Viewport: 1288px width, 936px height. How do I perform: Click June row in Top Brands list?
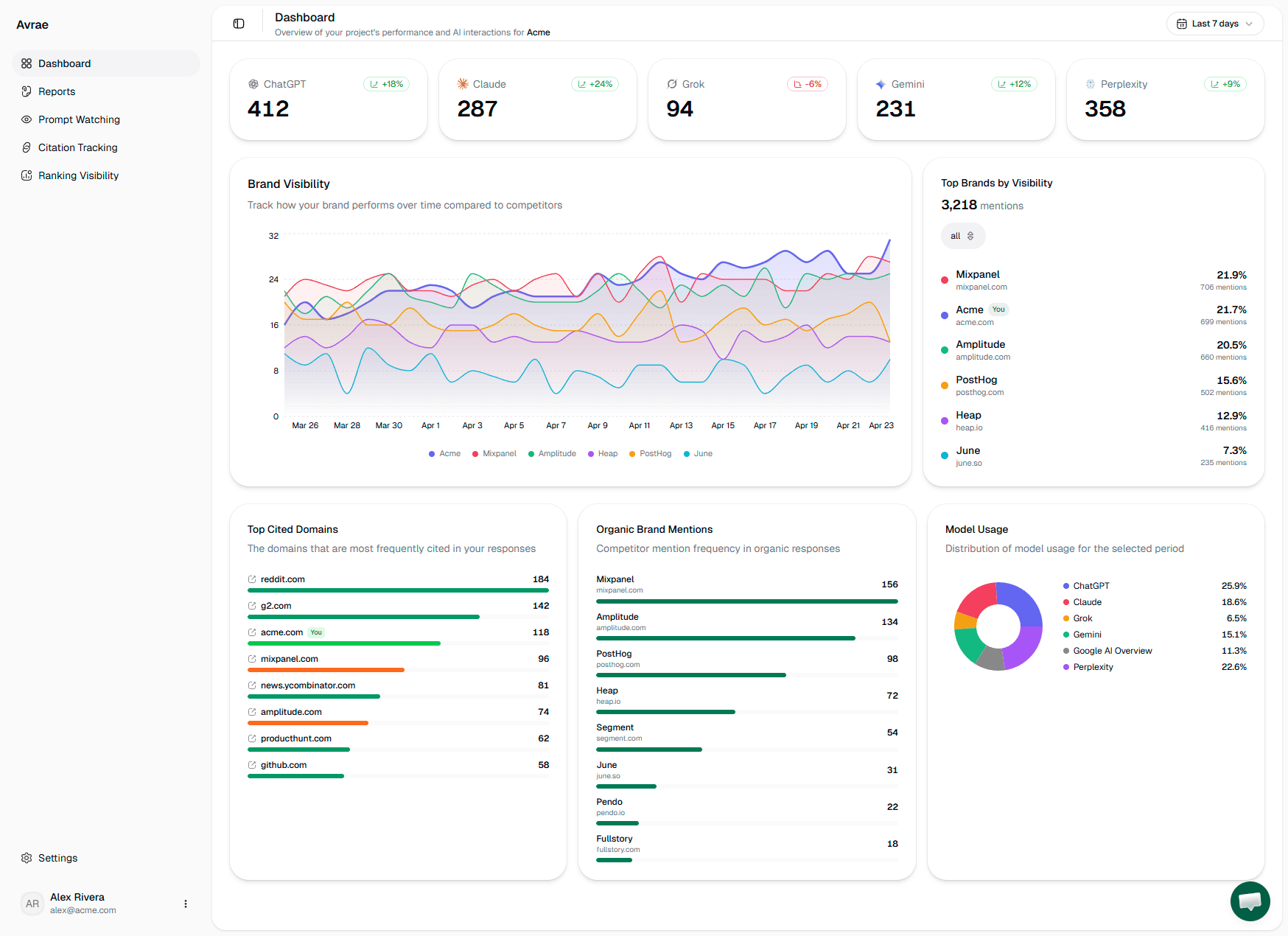pyautogui.click(x=1093, y=456)
